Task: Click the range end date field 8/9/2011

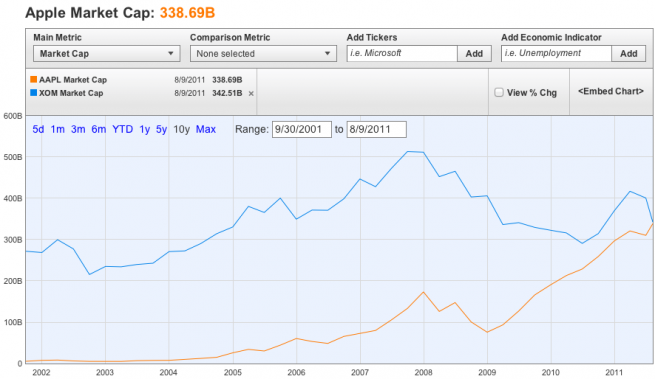Action: (376, 130)
